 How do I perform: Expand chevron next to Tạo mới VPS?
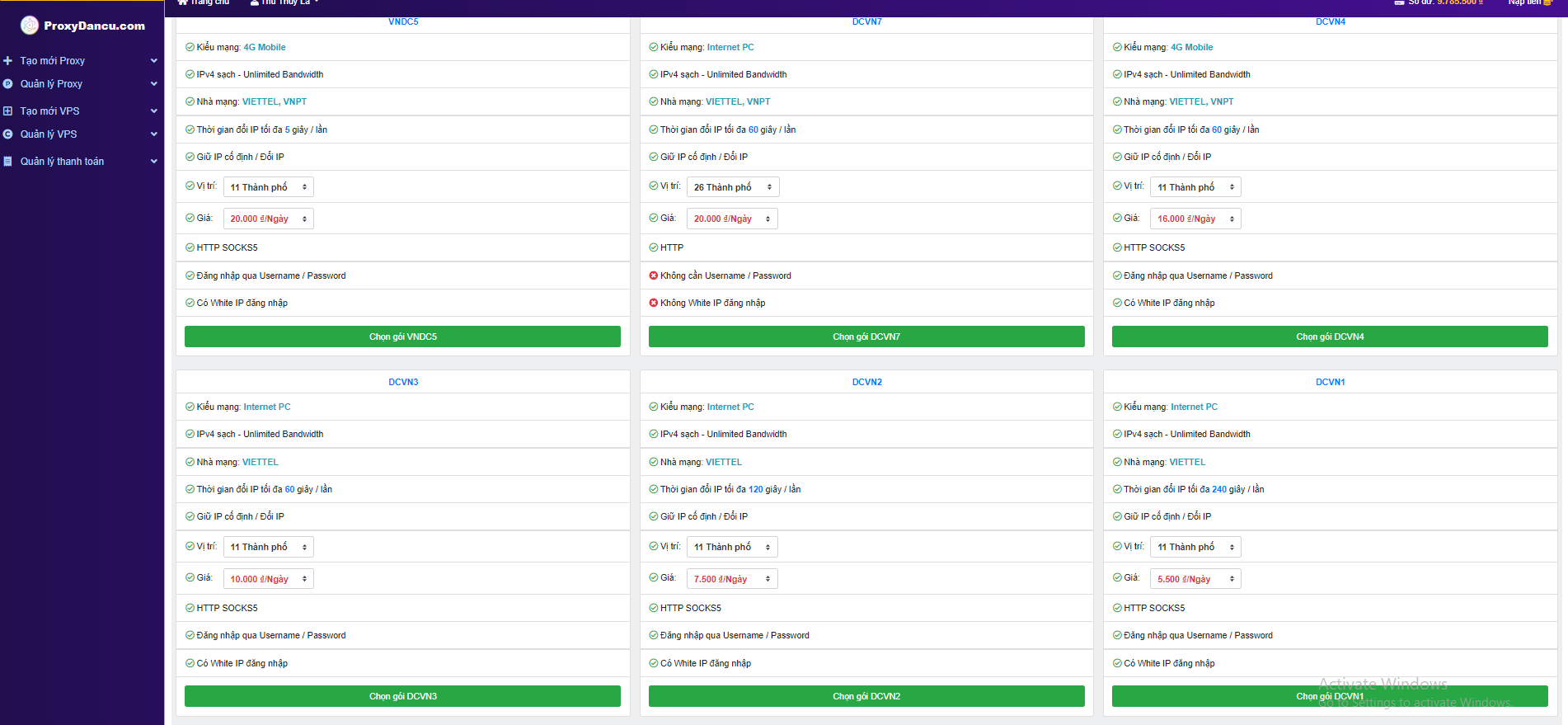coord(153,111)
